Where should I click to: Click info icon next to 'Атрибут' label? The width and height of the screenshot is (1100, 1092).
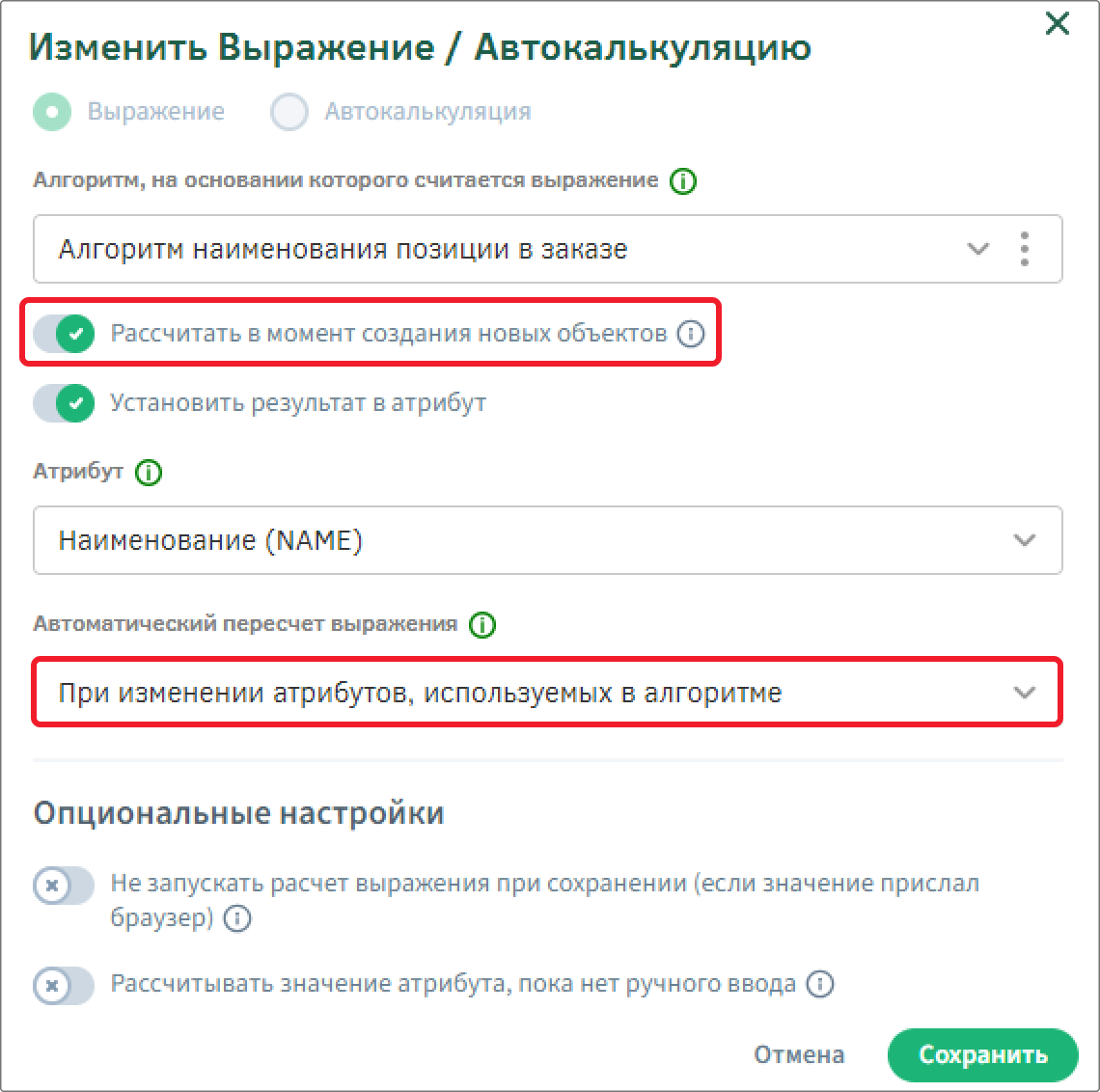coord(148,472)
